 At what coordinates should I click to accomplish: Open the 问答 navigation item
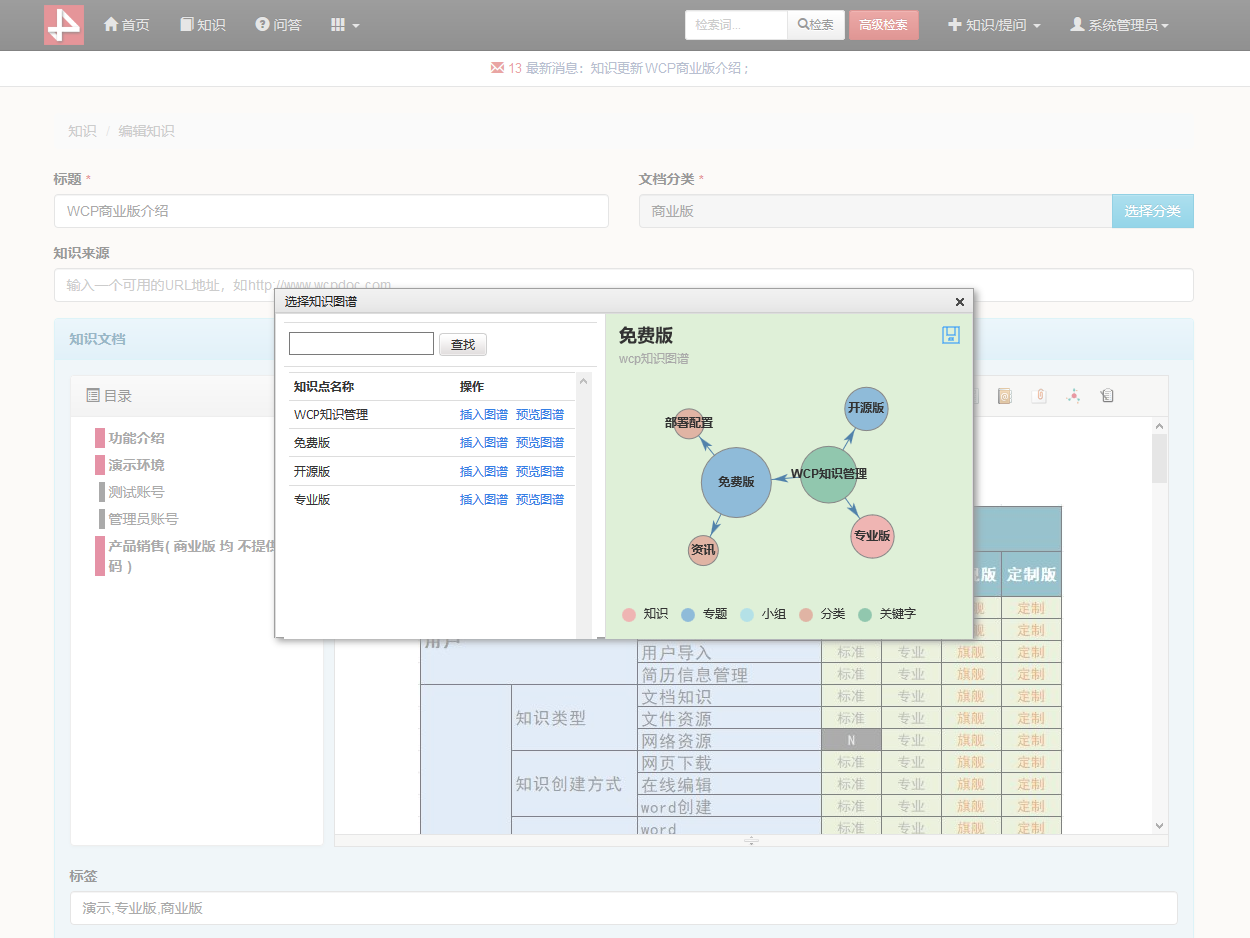point(278,25)
